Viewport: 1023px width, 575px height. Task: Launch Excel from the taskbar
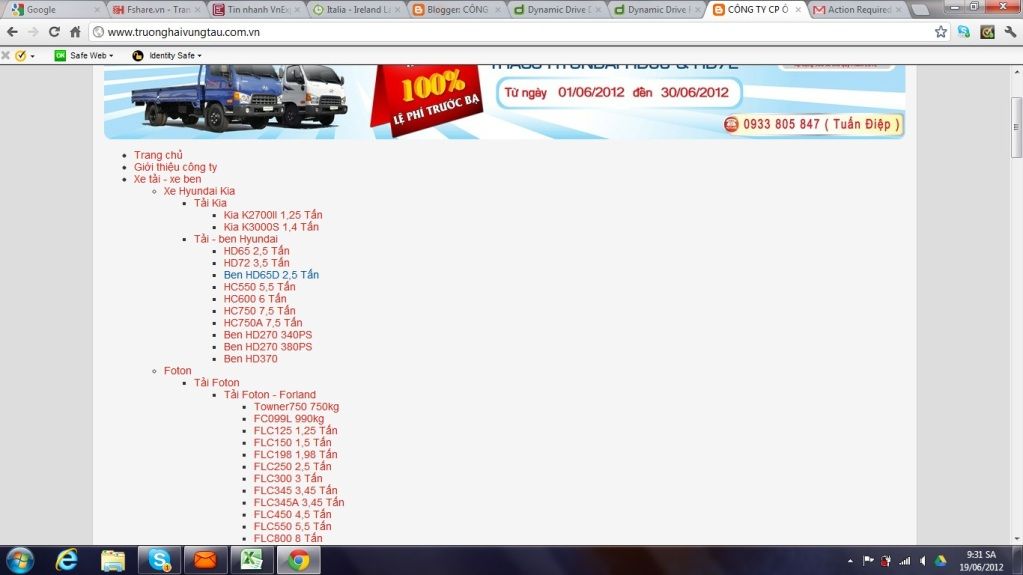[x=251, y=560]
